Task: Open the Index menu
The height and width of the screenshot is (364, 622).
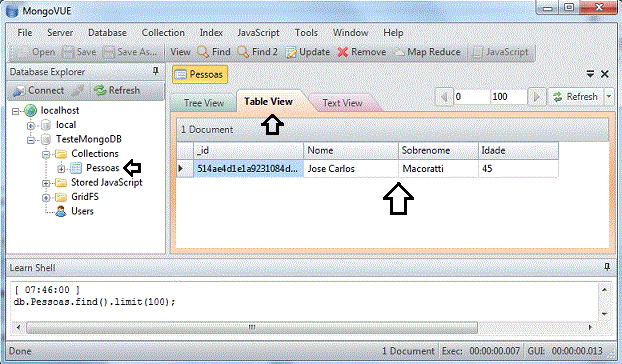Action: 211,33
